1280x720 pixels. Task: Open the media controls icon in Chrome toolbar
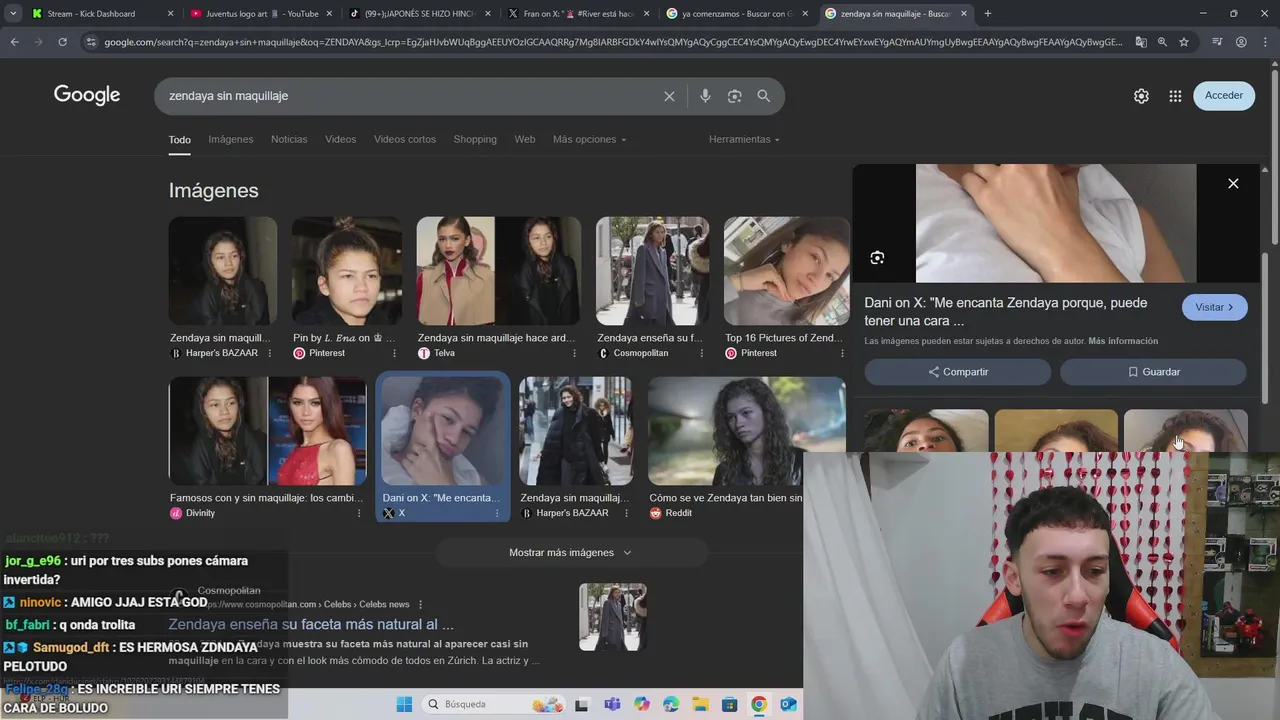pyautogui.click(x=1217, y=42)
